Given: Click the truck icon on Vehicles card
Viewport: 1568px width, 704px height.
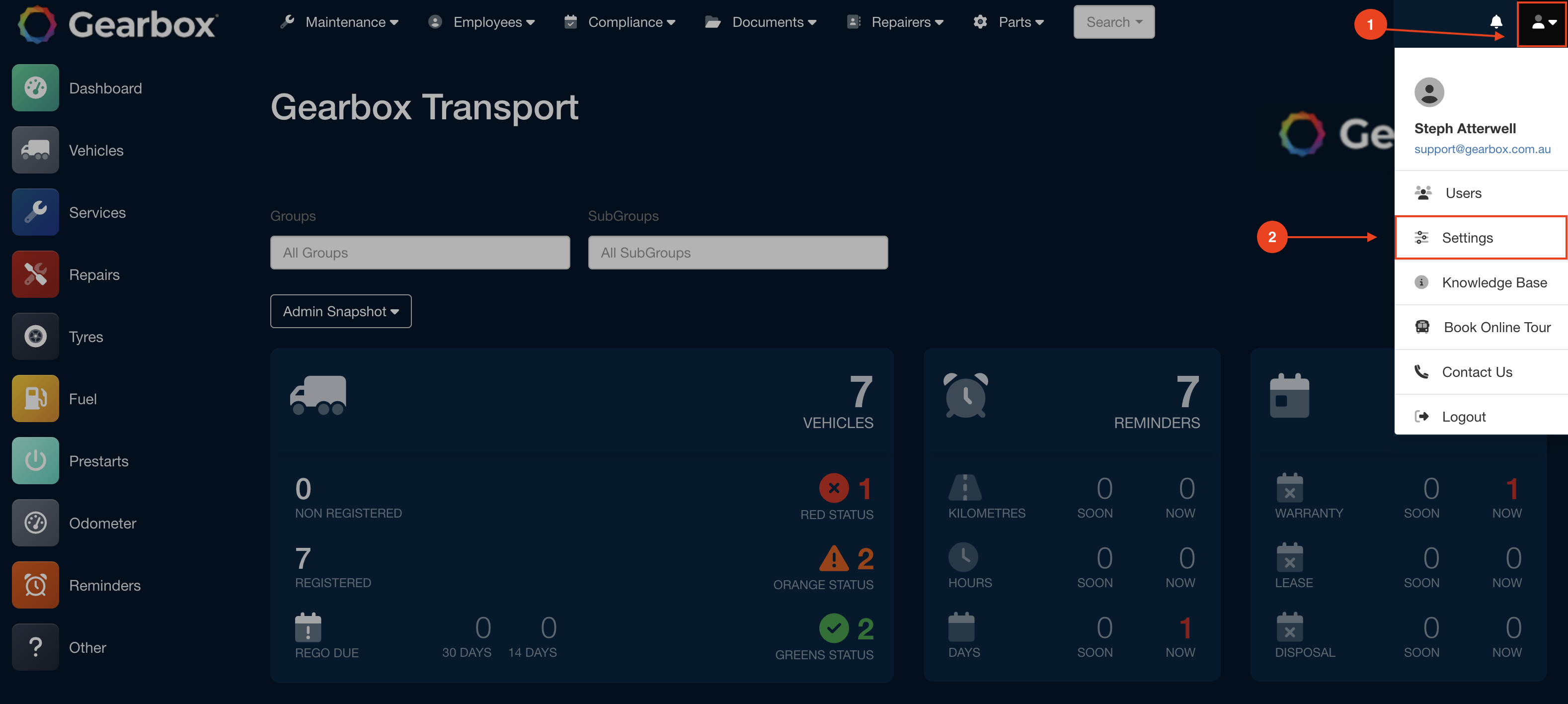Looking at the screenshot, I should (x=318, y=395).
